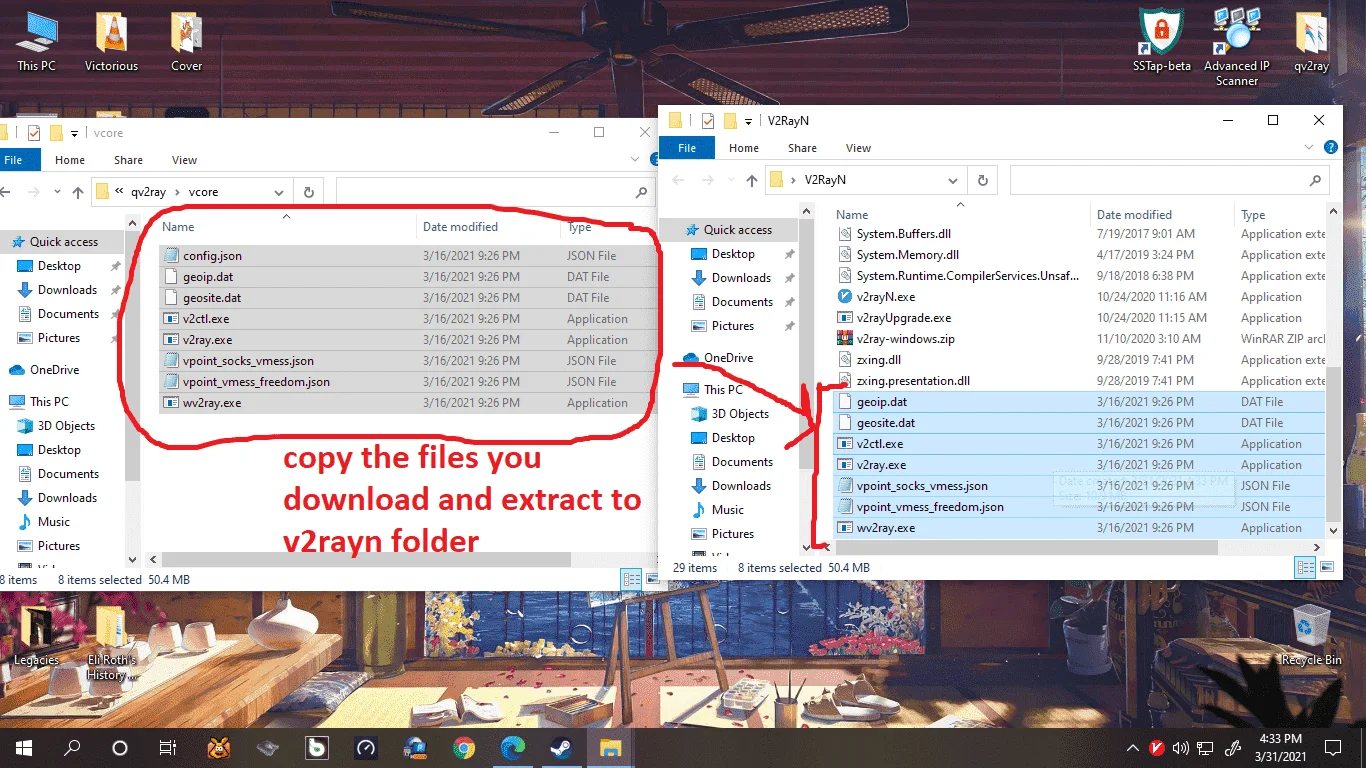Switch vcore window to details view

pyautogui.click(x=631, y=579)
